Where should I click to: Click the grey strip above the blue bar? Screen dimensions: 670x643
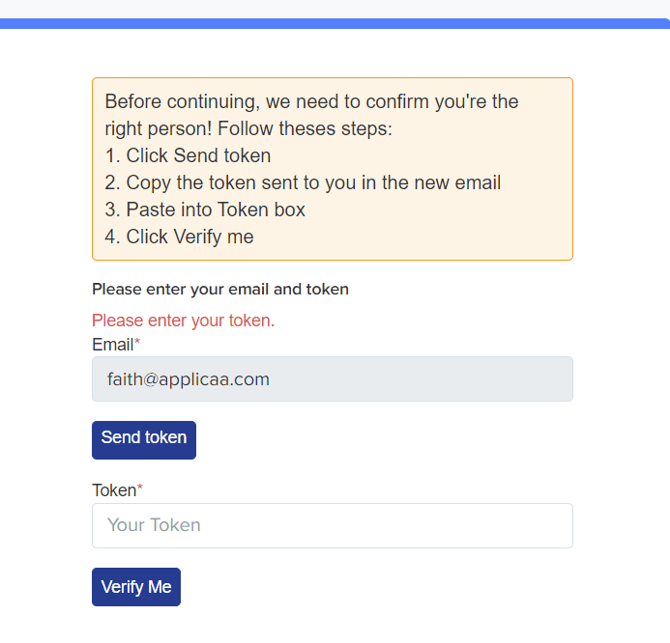tap(335, 8)
